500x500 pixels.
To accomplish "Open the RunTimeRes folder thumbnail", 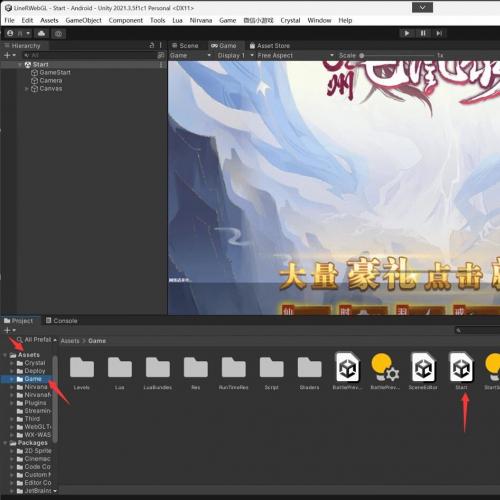I will click(x=234, y=368).
